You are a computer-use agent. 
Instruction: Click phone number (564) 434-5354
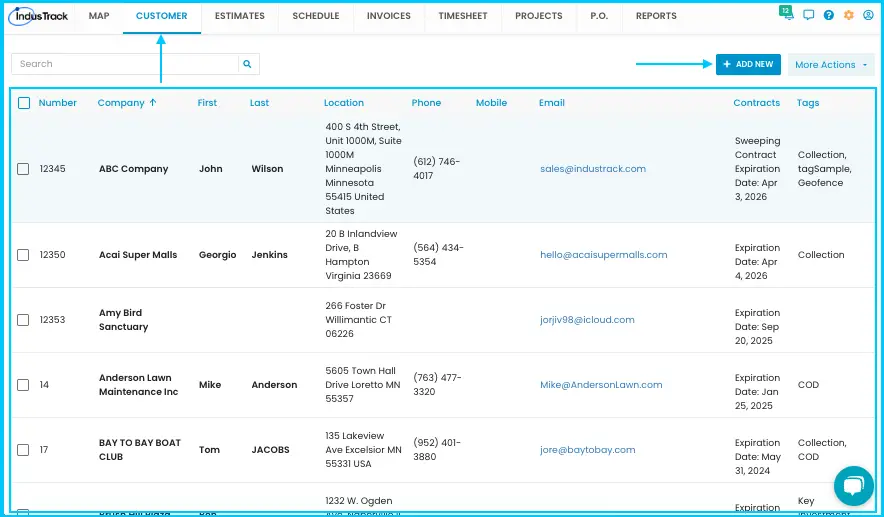pos(438,255)
